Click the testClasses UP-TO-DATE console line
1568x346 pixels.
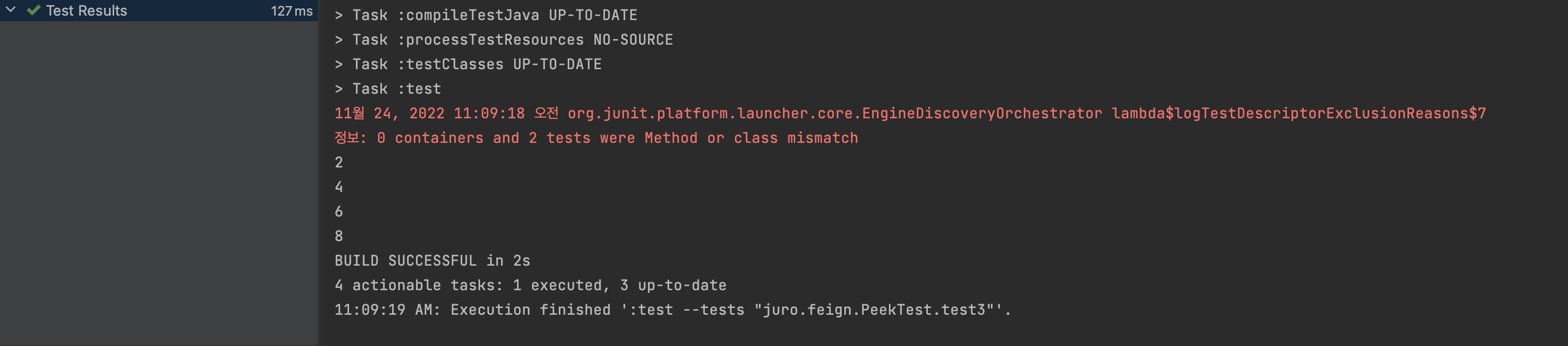click(x=467, y=64)
